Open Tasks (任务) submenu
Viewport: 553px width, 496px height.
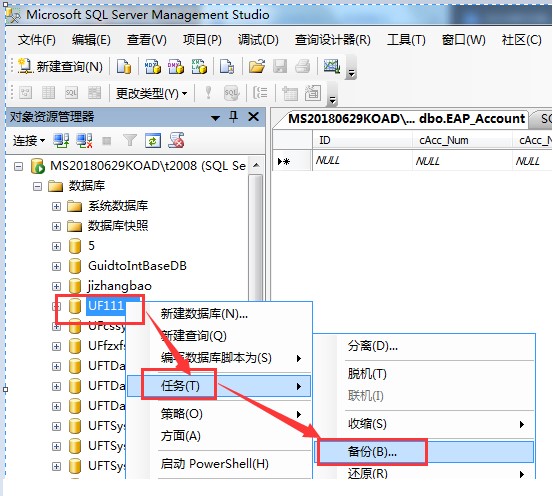219,386
